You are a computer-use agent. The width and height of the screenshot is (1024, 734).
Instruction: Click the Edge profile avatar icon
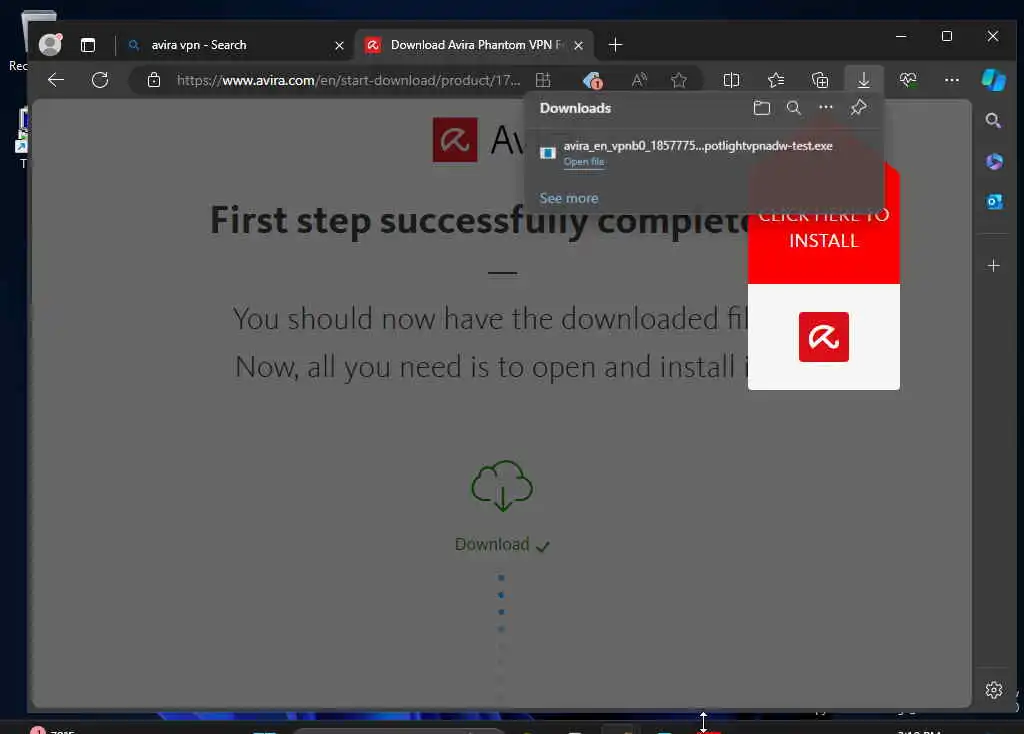(50, 44)
